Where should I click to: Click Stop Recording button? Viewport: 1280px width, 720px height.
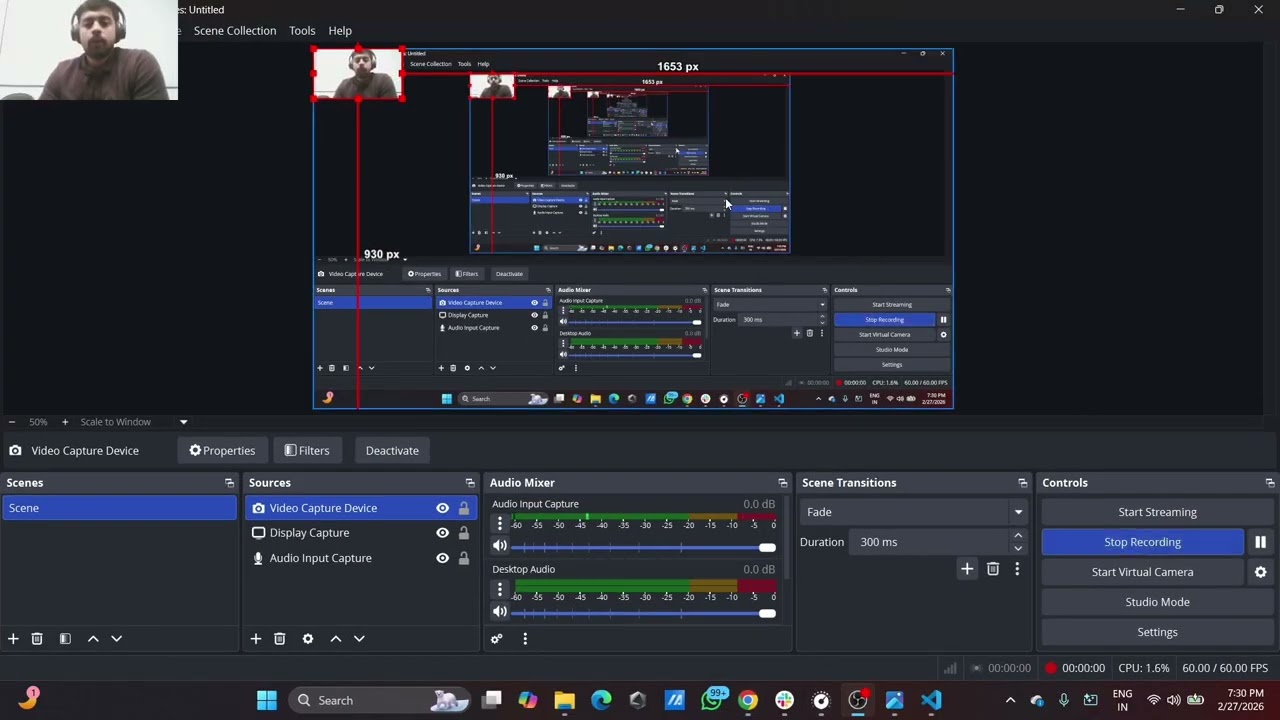1142,542
